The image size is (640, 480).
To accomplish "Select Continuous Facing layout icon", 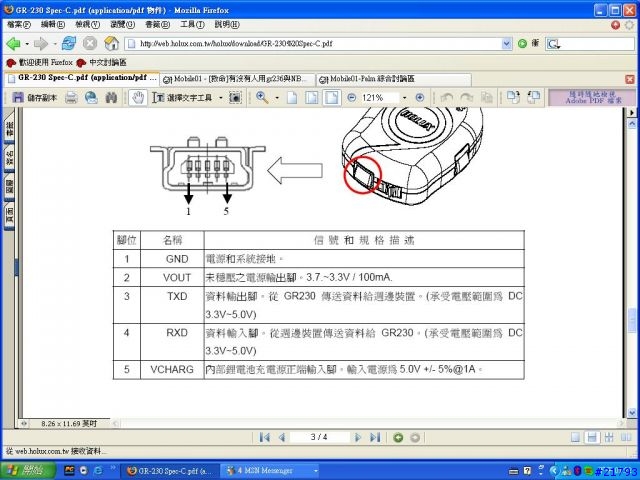I will (609, 438).
